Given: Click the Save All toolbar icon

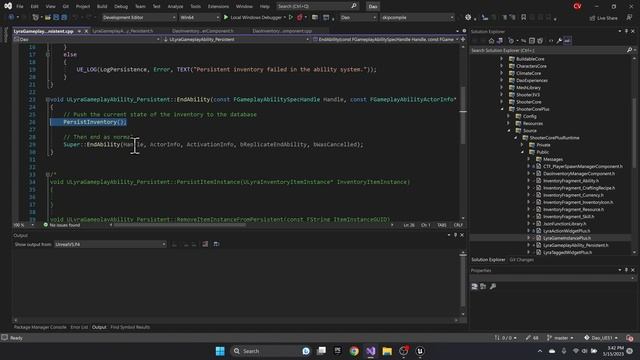Looking at the screenshot, I should (x=64, y=18).
